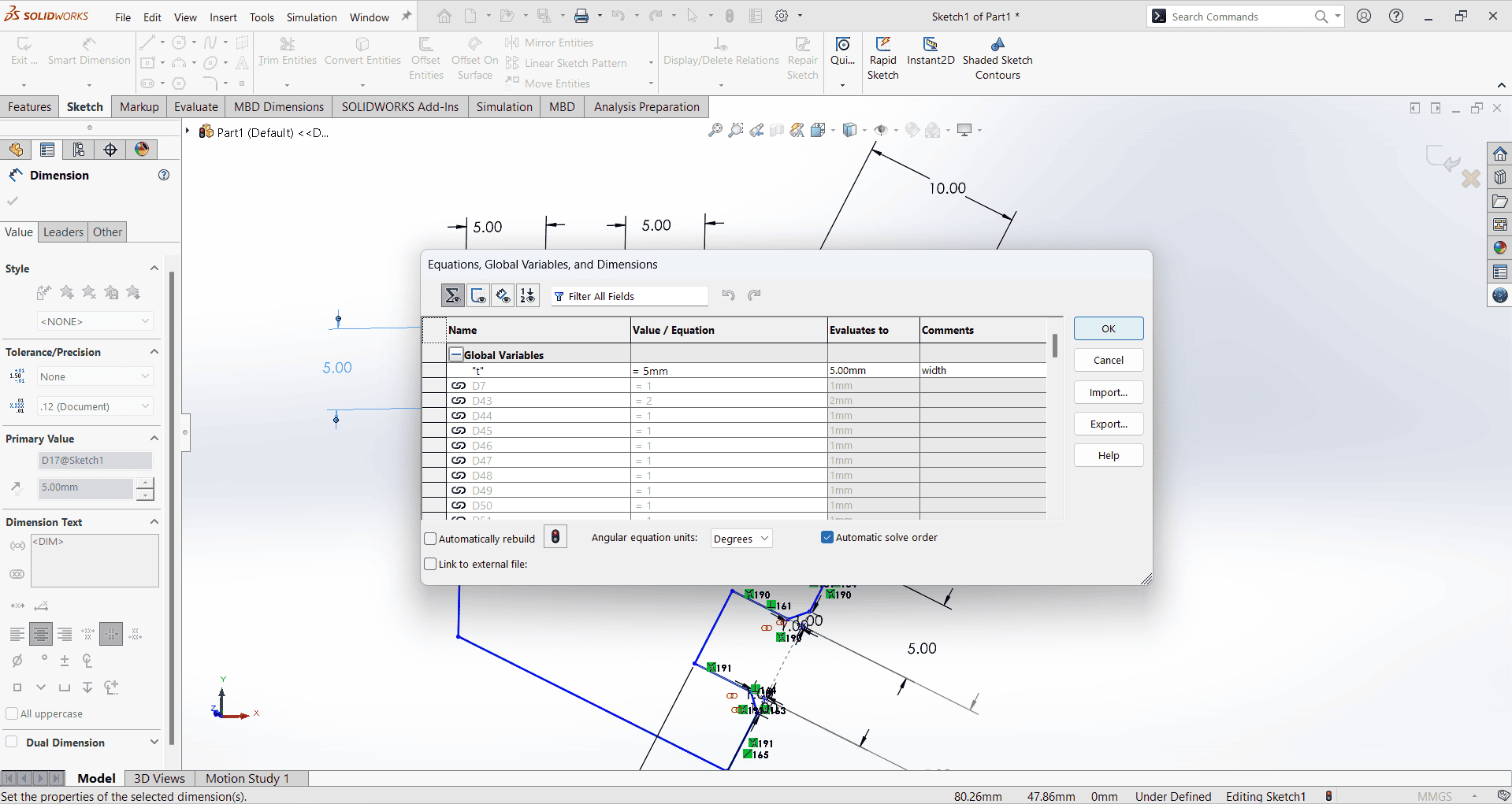The height and width of the screenshot is (804, 1512).
Task: Right justify the dimension text
Action: coord(65,634)
